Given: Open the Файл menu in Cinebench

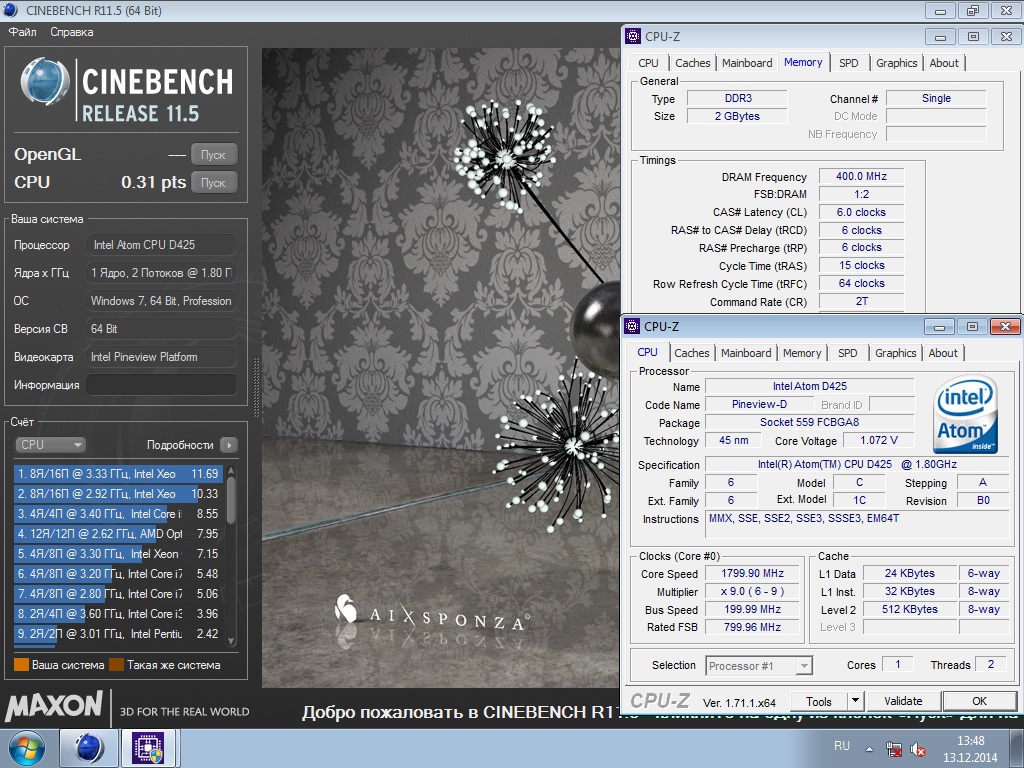Looking at the screenshot, I should pyautogui.click(x=22, y=32).
